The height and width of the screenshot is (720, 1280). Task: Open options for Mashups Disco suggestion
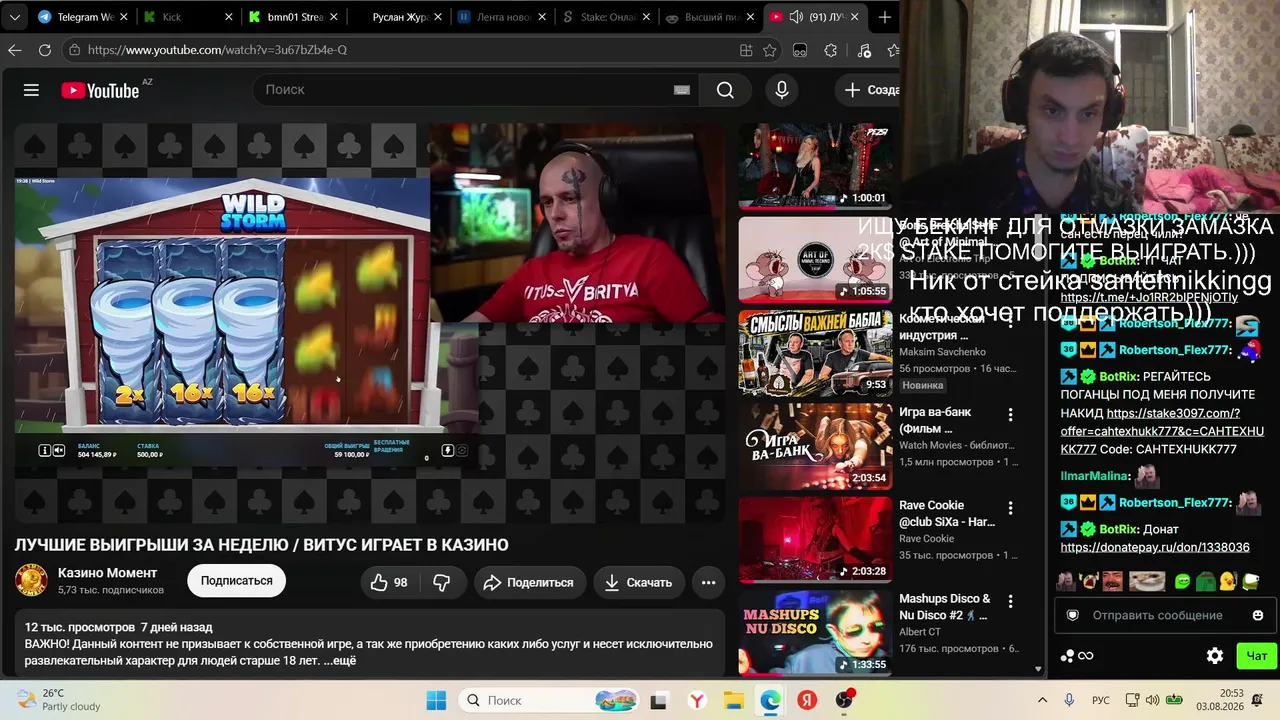(1010, 601)
